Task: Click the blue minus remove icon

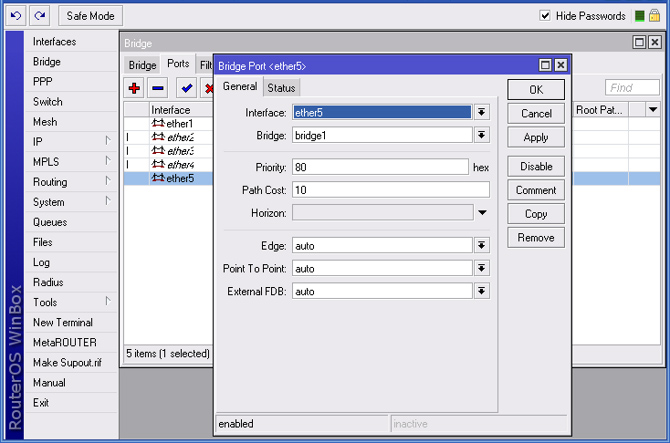Action: click(158, 89)
